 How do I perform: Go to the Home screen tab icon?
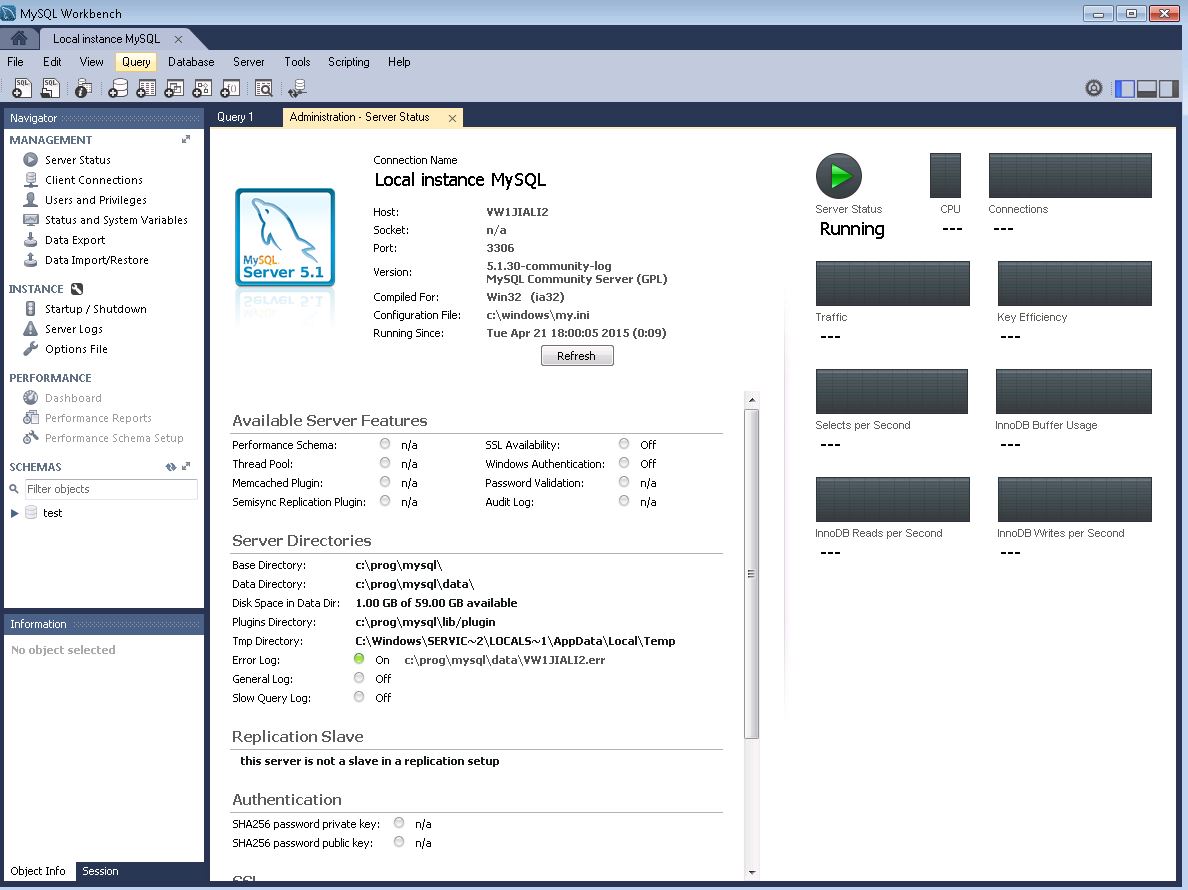pos(19,38)
